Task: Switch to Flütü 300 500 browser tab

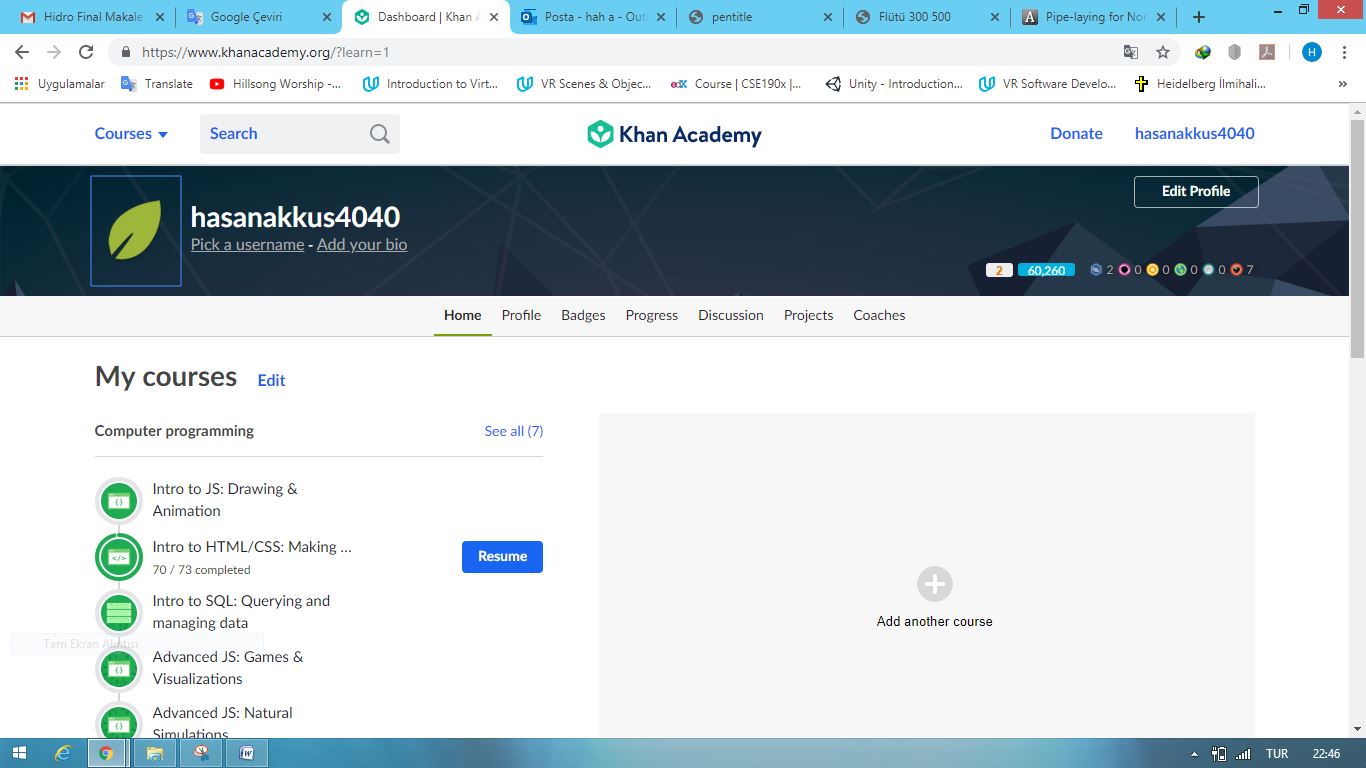Action: coord(927,17)
